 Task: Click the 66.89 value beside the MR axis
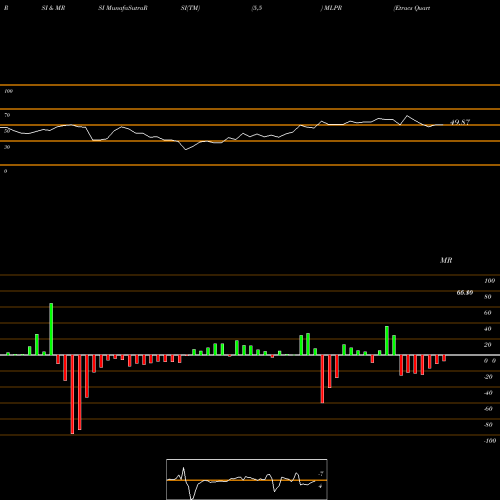click(x=465, y=293)
